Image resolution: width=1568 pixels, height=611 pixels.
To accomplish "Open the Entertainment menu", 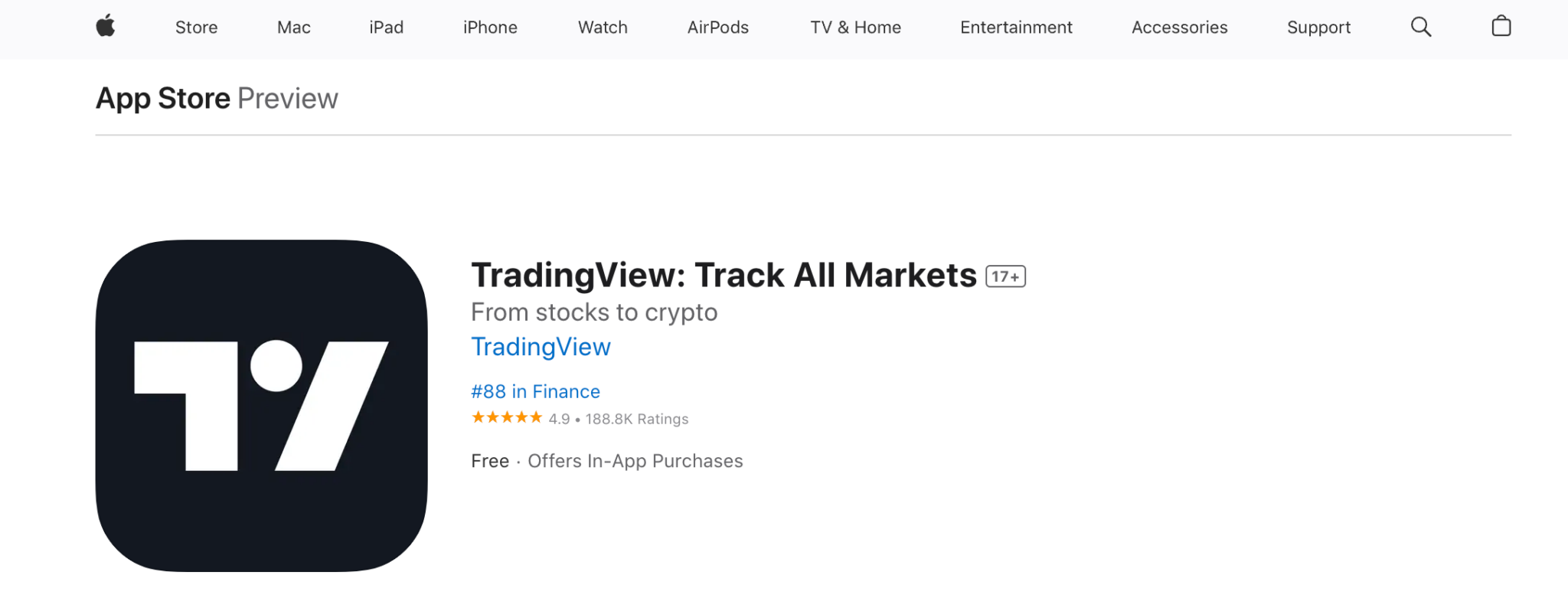I will click(x=1015, y=27).
